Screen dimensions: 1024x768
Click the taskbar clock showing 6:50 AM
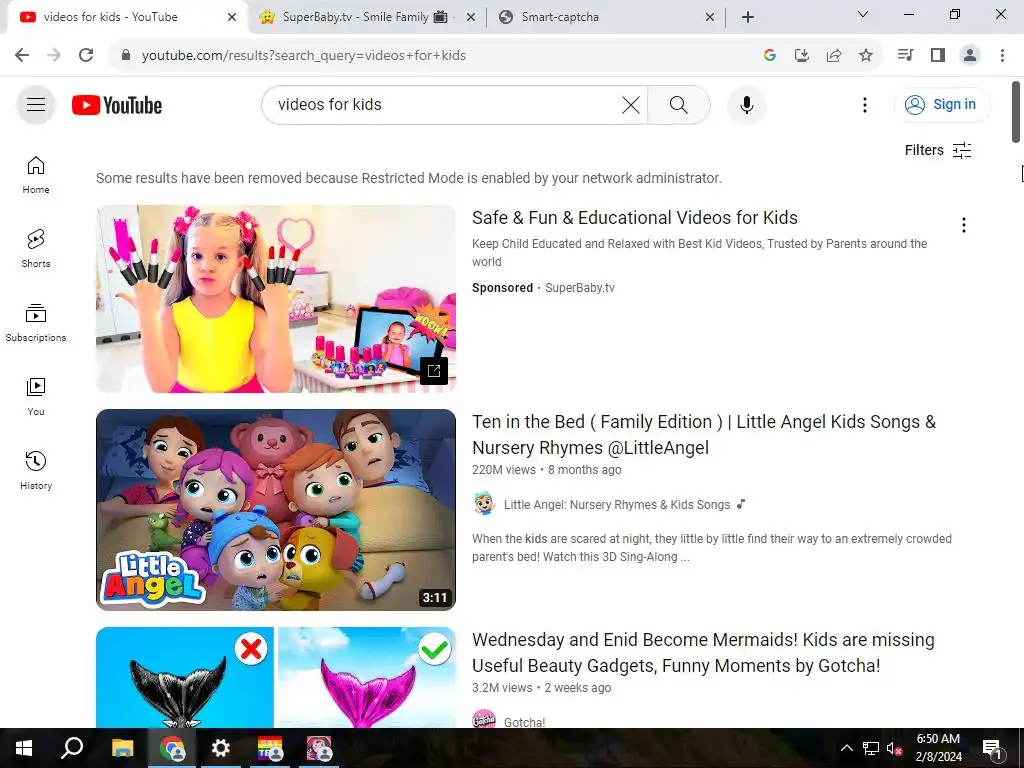tap(938, 748)
